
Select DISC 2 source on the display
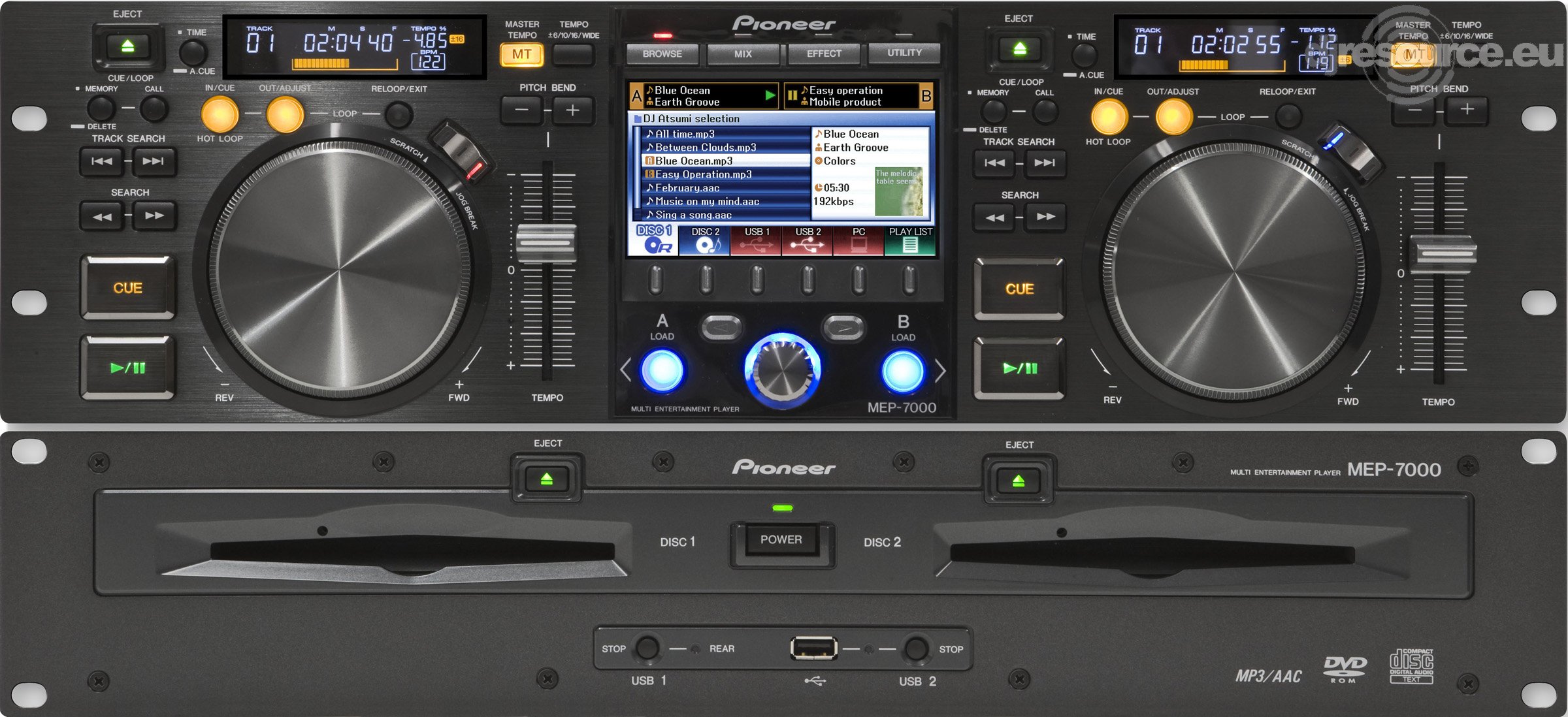pyautogui.click(x=705, y=240)
